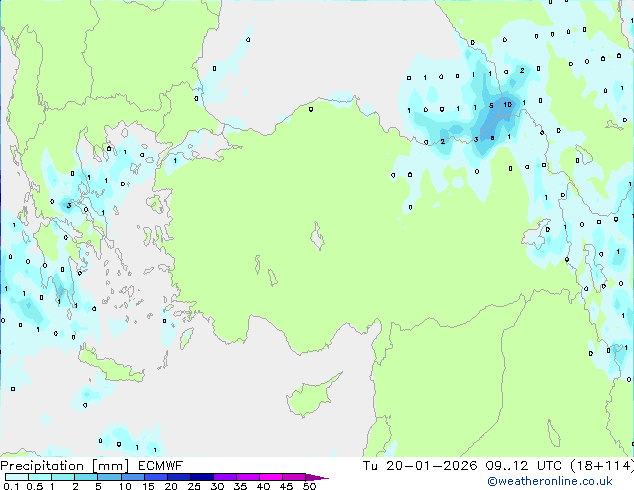Select the 40–45 mm magenta legend swatch

pos(271,477)
